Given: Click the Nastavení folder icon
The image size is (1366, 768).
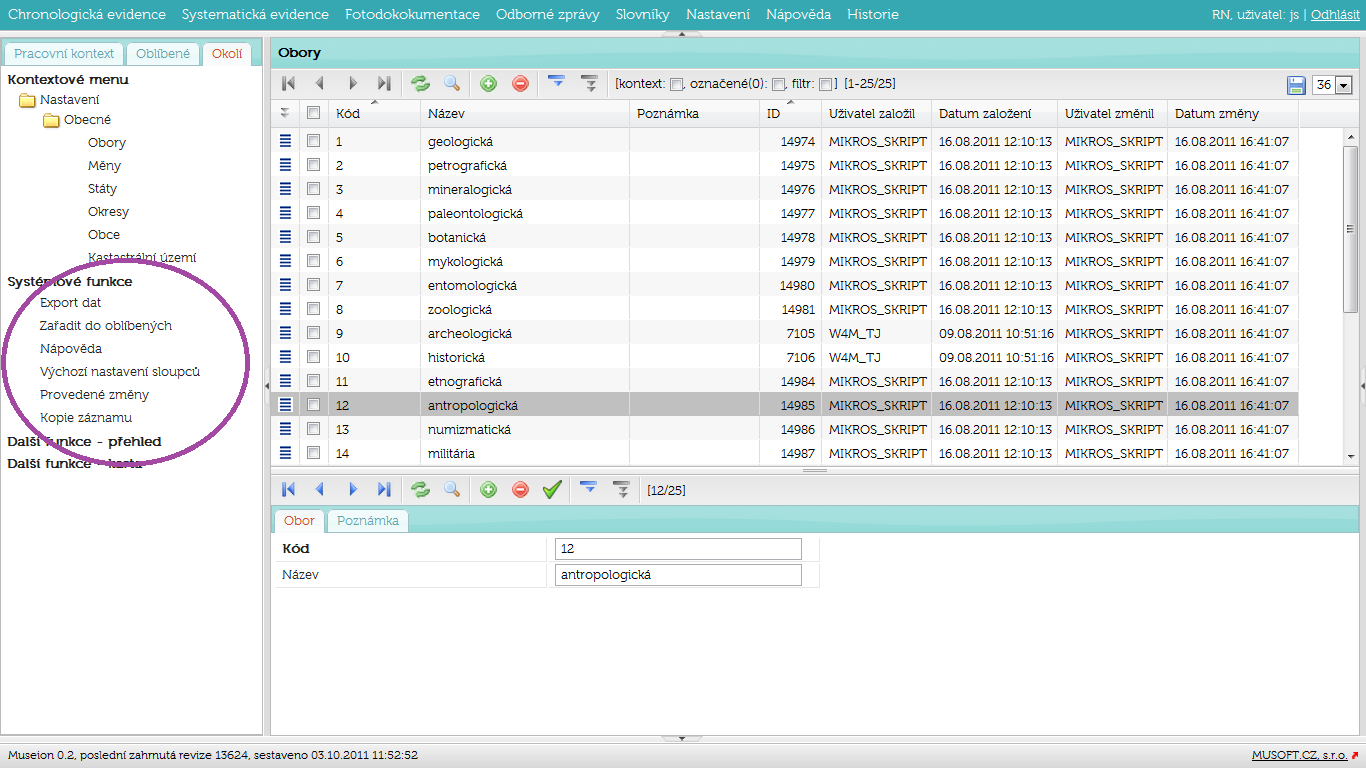Looking at the screenshot, I should coord(27,99).
